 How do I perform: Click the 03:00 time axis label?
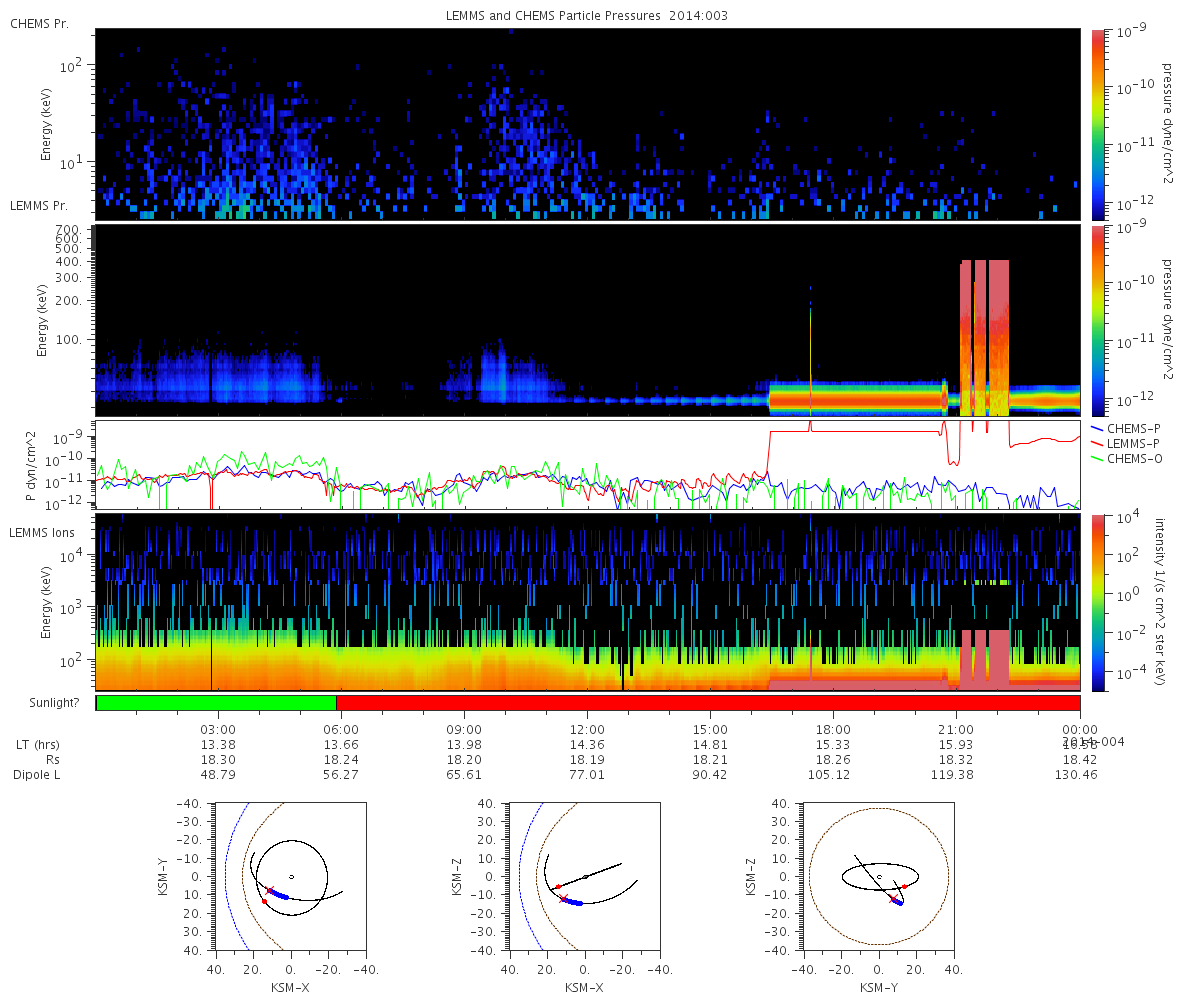[218, 729]
